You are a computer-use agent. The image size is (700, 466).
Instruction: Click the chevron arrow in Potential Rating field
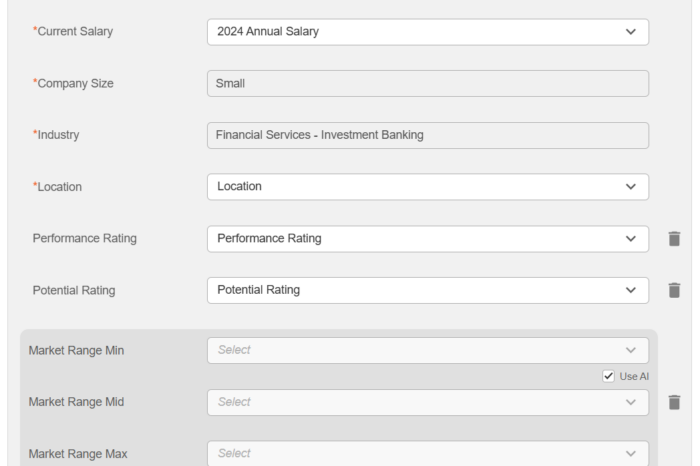coord(629,290)
